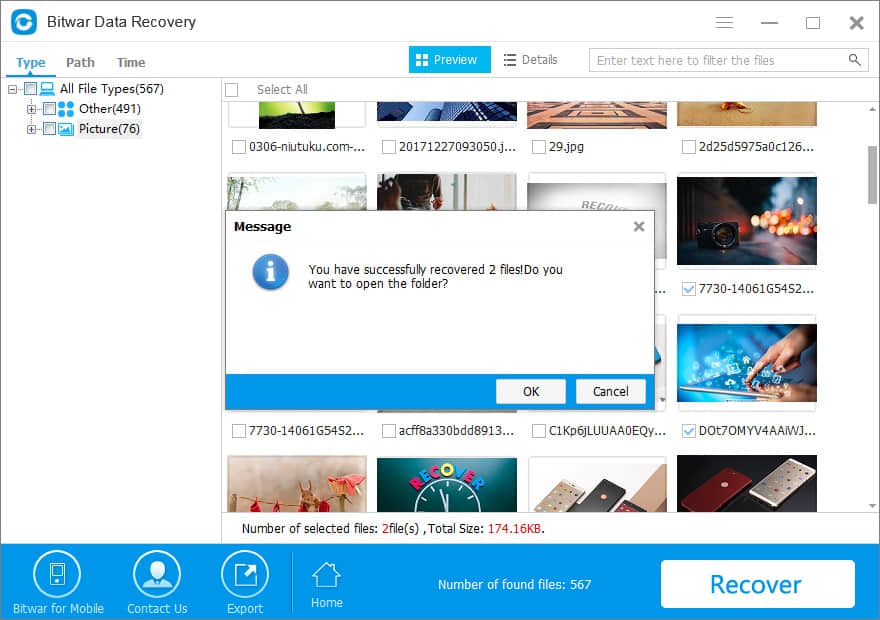The height and width of the screenshot is (620, 880).
Task: Expand the Picture(76) tree node
Action: [x=31, y=130]
